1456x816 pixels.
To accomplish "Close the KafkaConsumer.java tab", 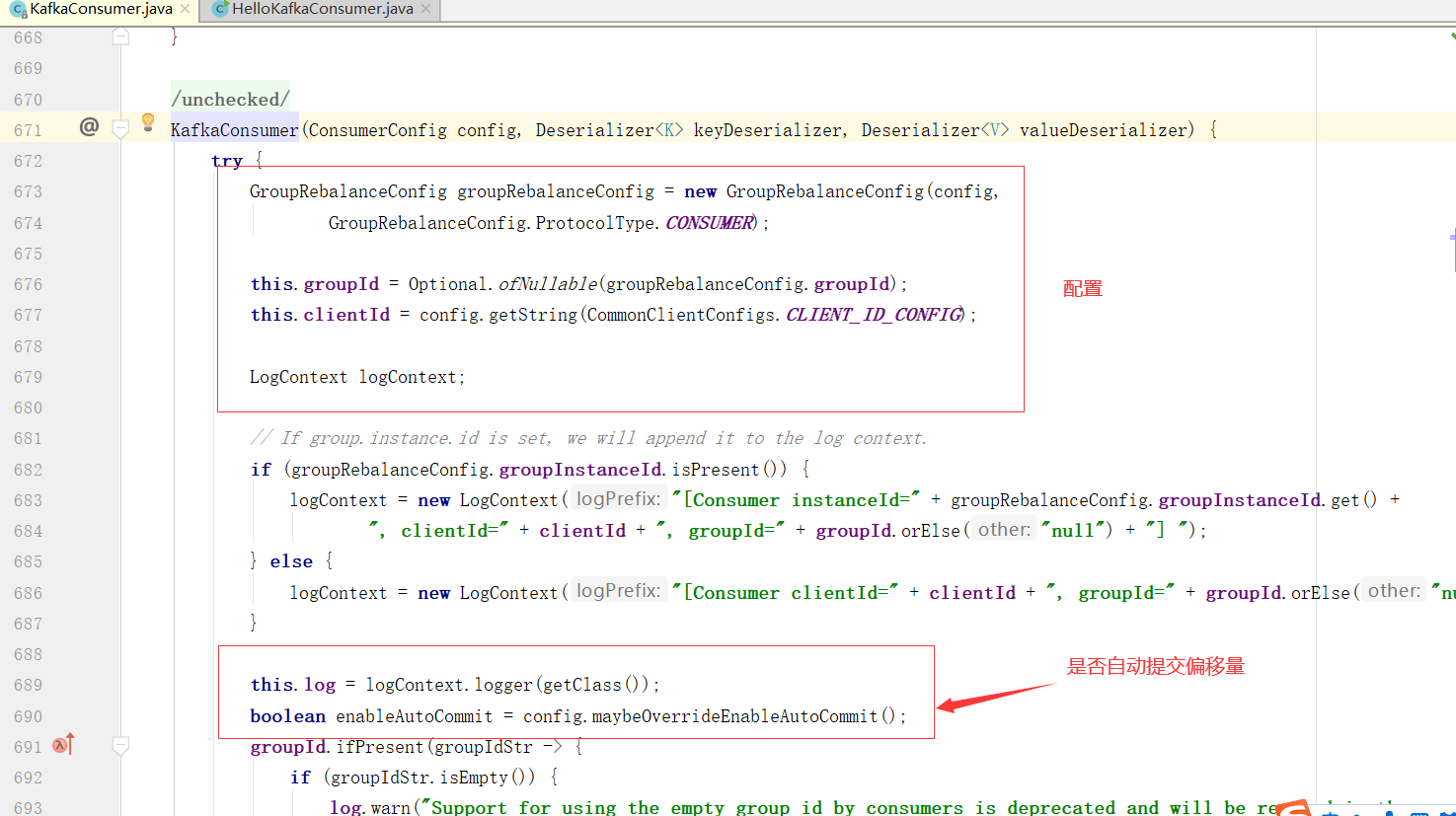I will 185,9.
